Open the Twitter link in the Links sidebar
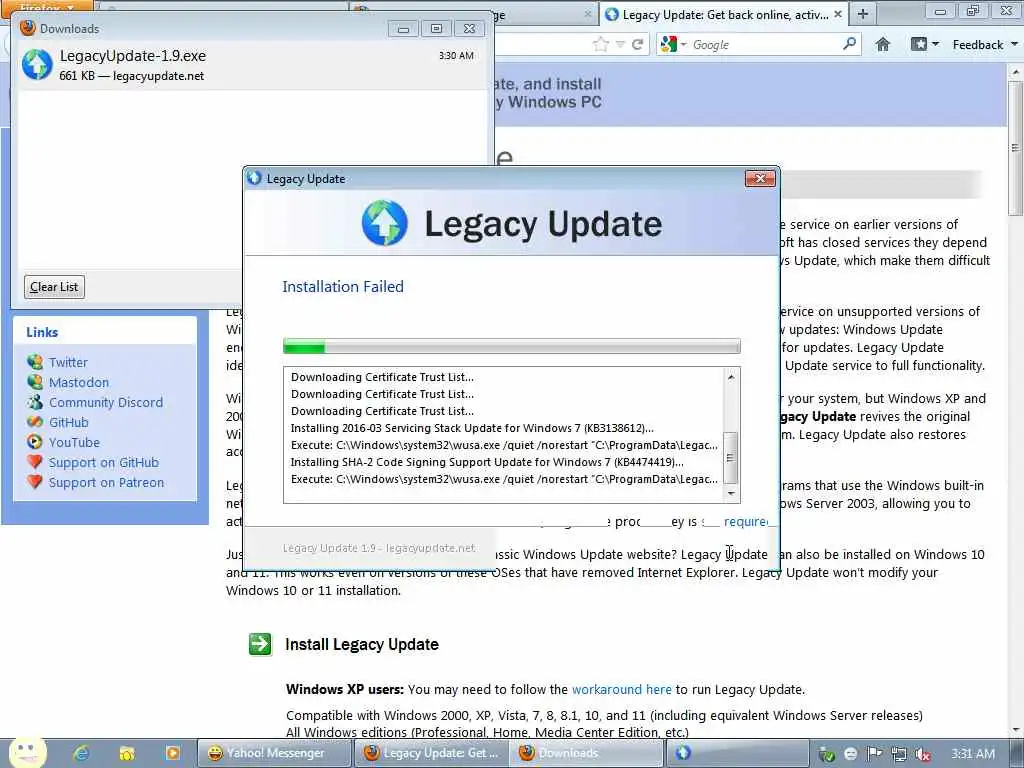Viewport: 1024px width, 768px height. [68, 362]
